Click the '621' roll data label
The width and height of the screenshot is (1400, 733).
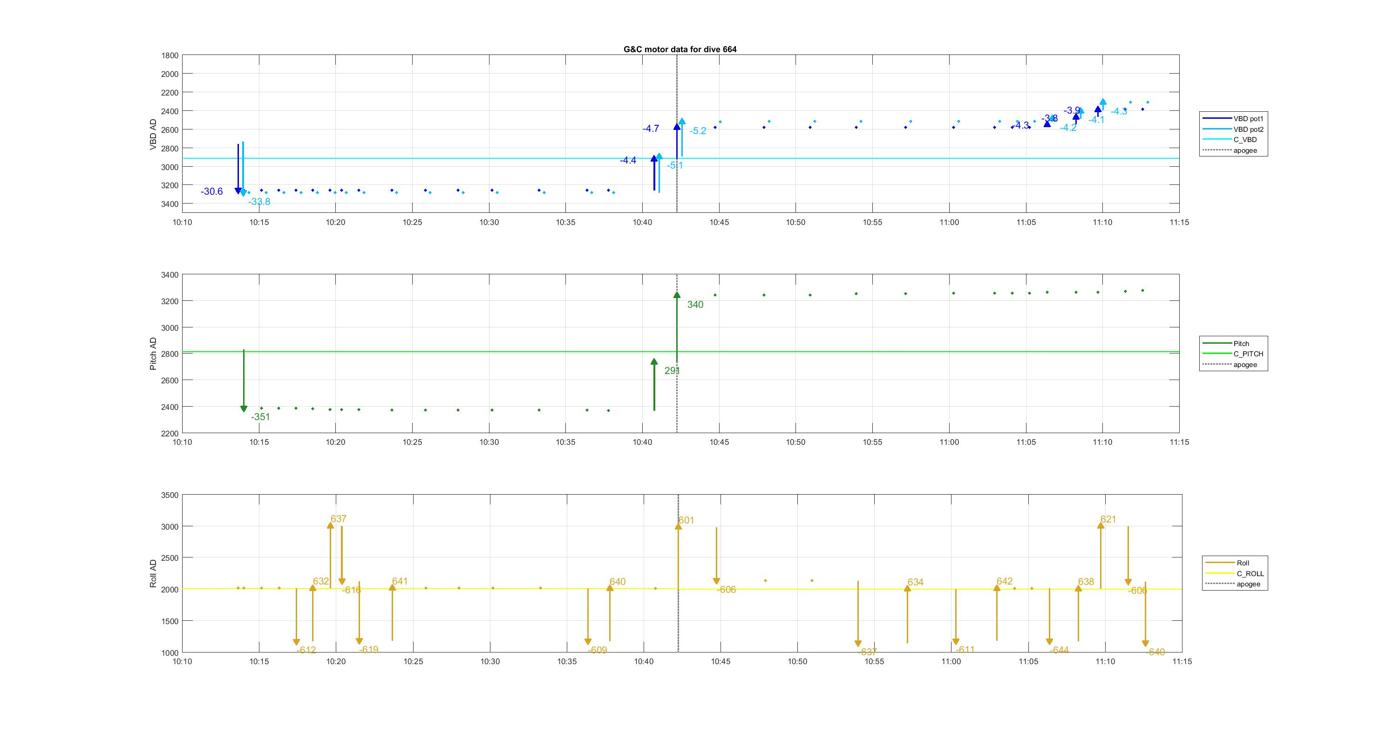pyautogui.click(x=1108, y=520)
